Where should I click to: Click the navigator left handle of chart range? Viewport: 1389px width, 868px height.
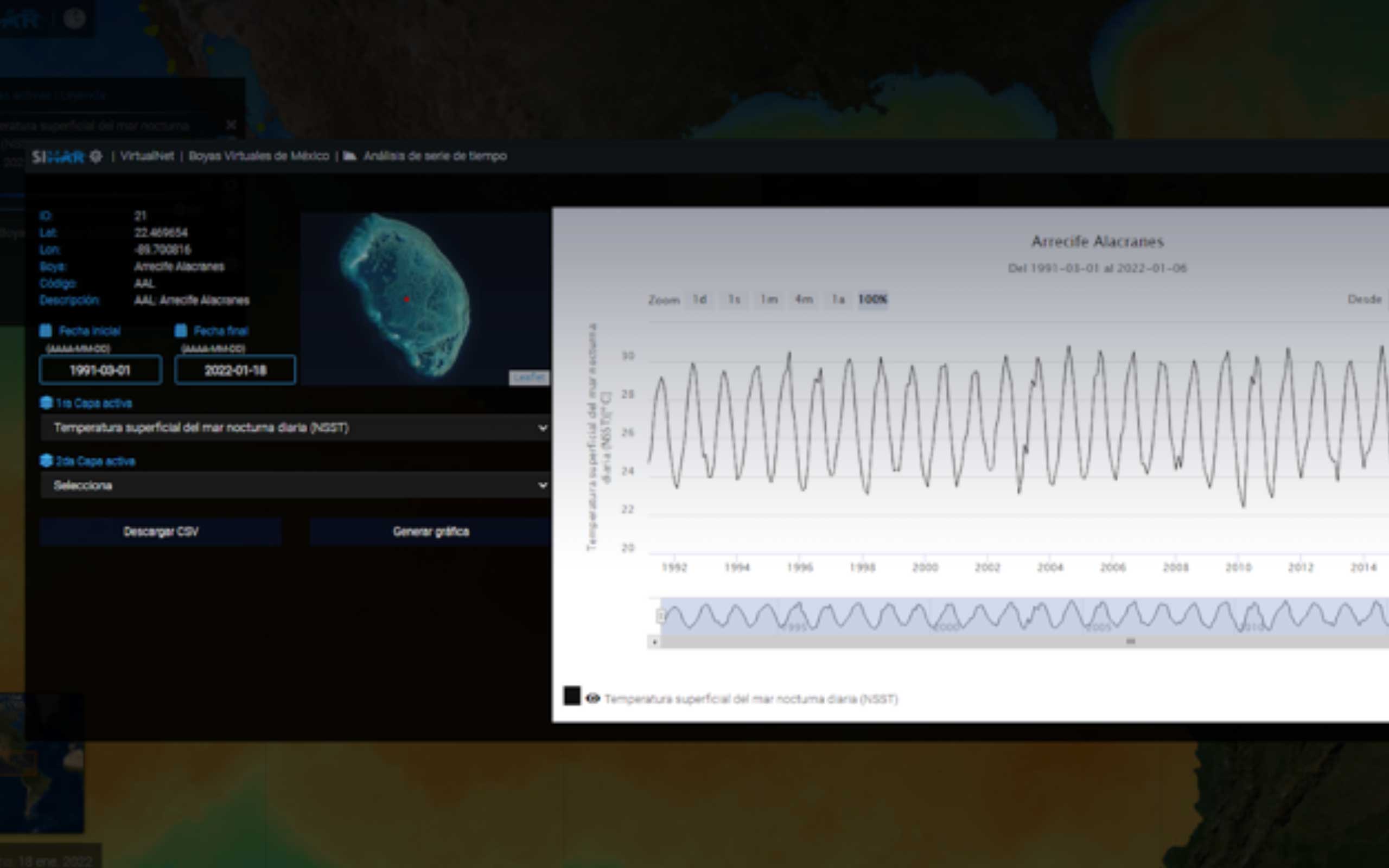(x=661, y=616)
